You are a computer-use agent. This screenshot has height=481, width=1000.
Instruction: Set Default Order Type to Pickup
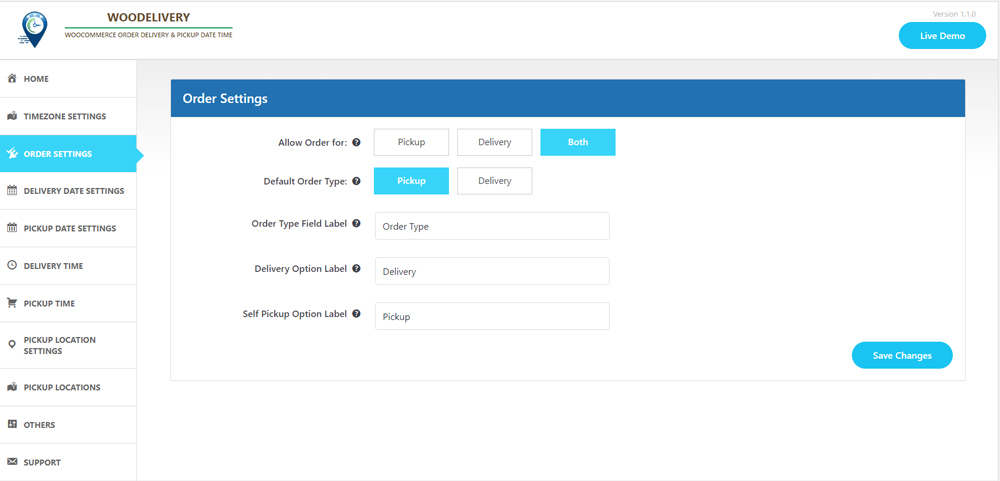[411, 181]
